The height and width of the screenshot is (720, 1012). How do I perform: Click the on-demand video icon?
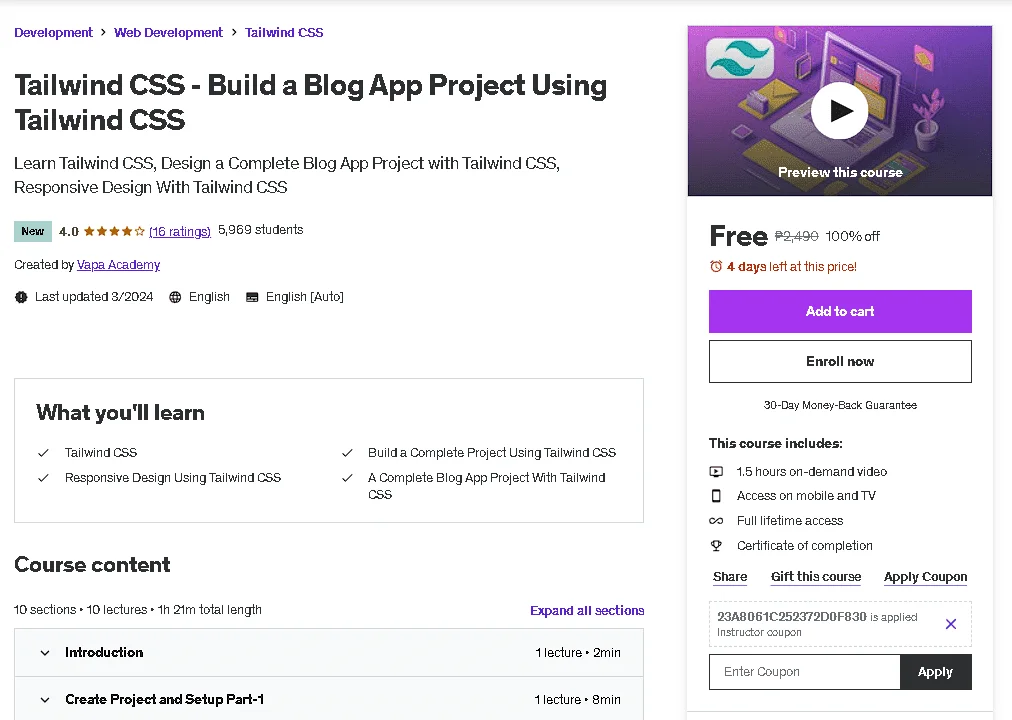716,472
